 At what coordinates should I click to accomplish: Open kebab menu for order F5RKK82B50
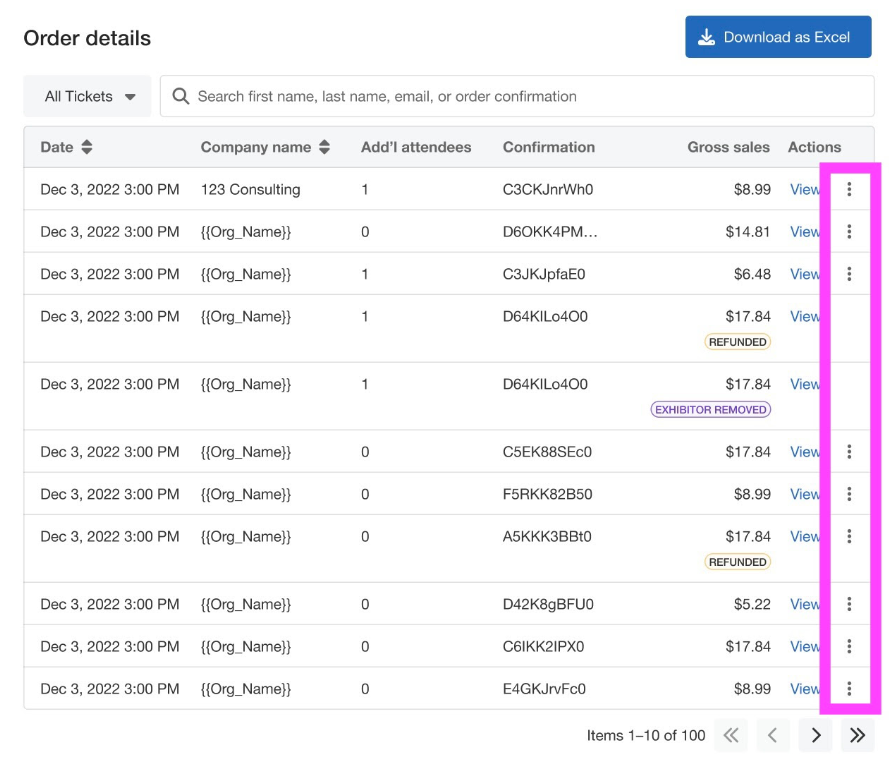[849, 494]
